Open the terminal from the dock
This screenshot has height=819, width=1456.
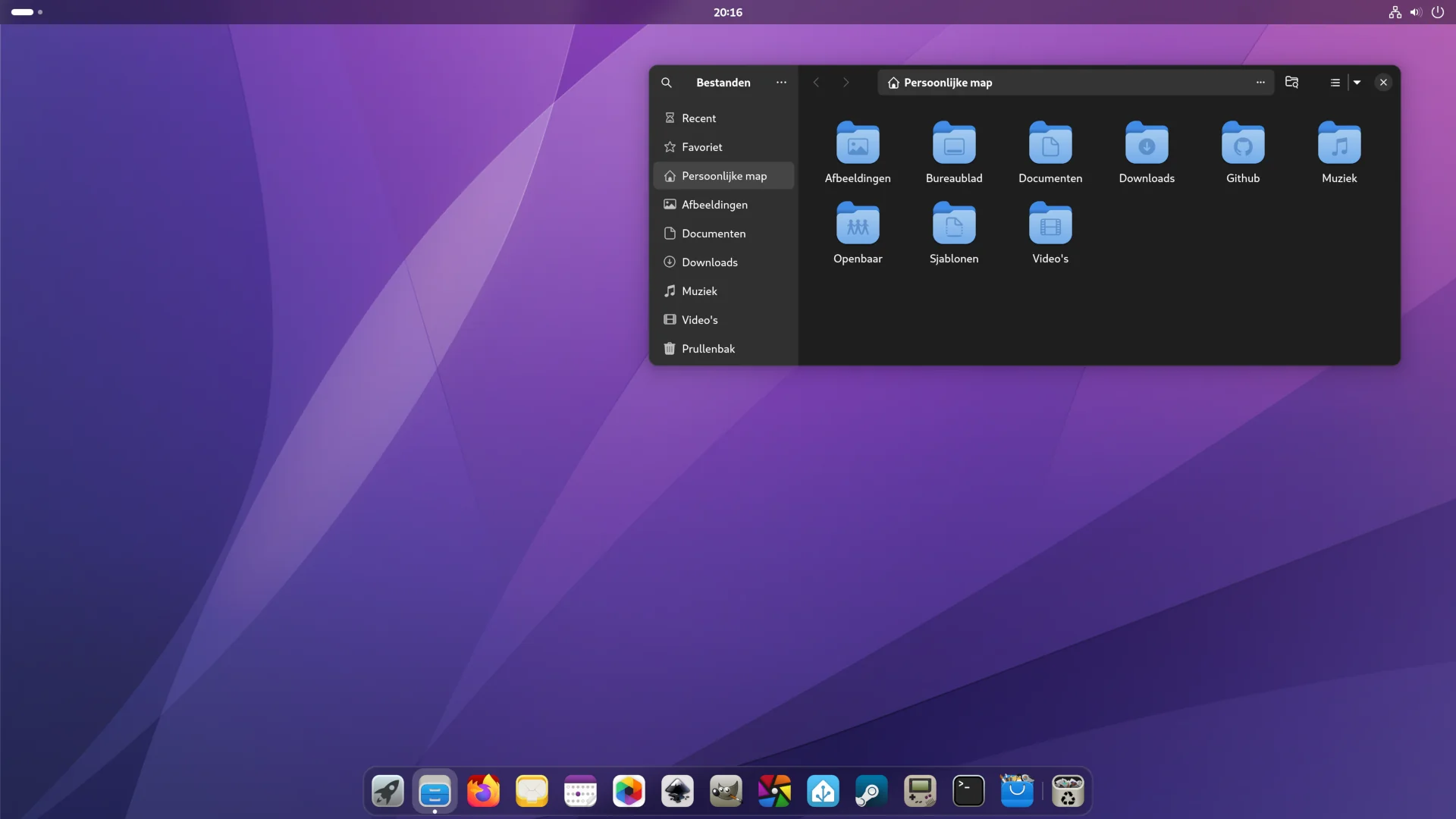pos(968,792)
